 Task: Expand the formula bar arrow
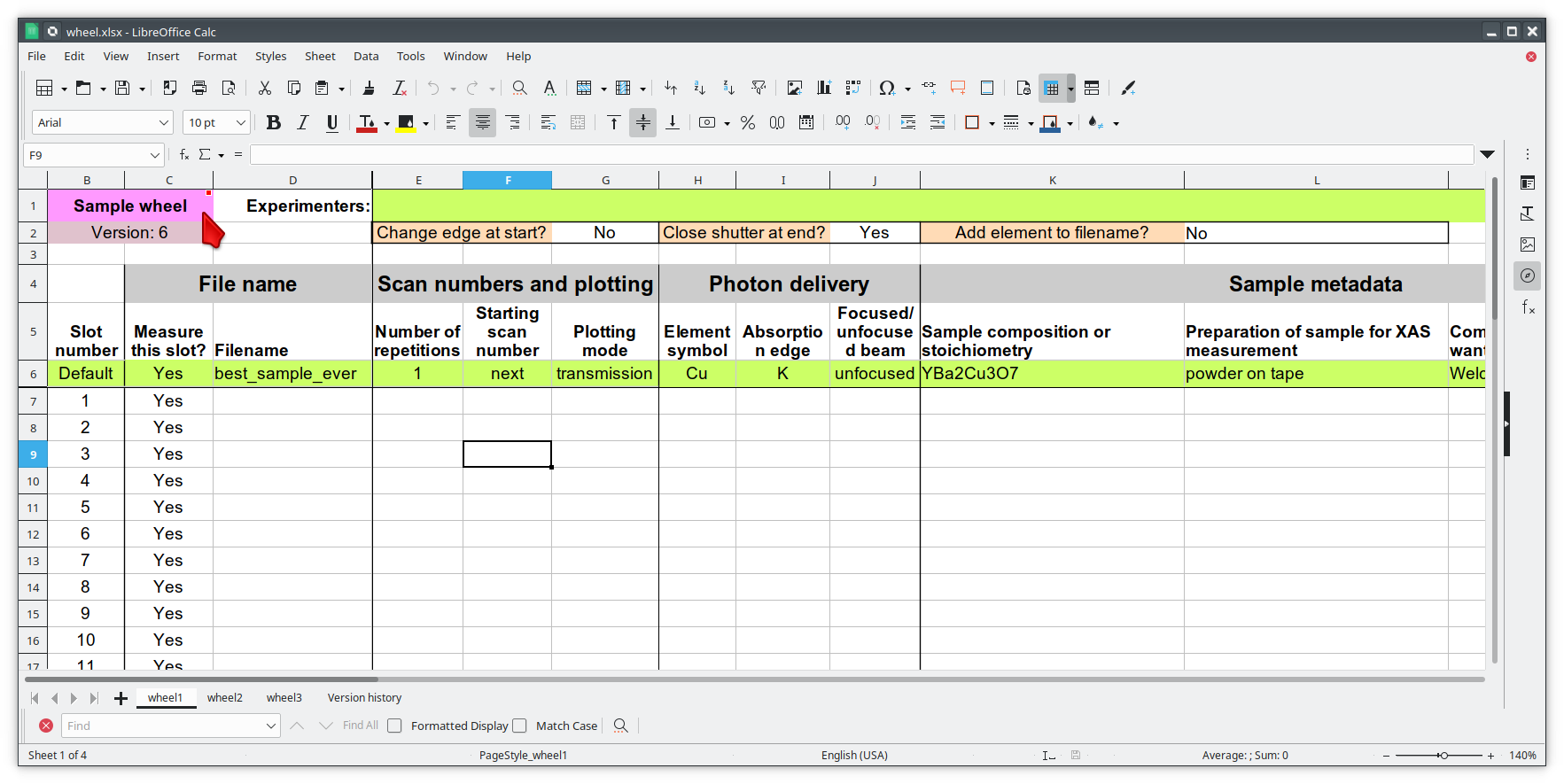(x=1488, y=154)
